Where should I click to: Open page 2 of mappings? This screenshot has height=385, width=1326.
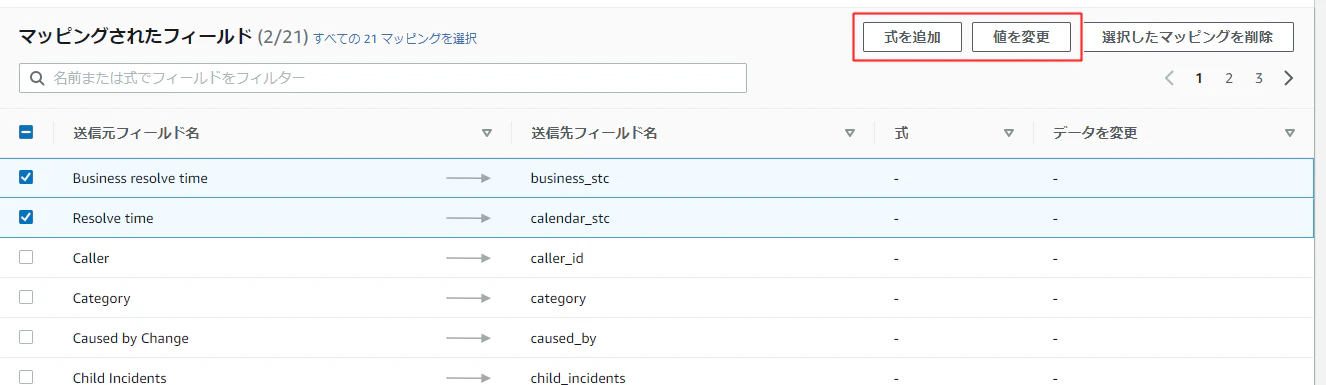click(x=1229, y=78)
